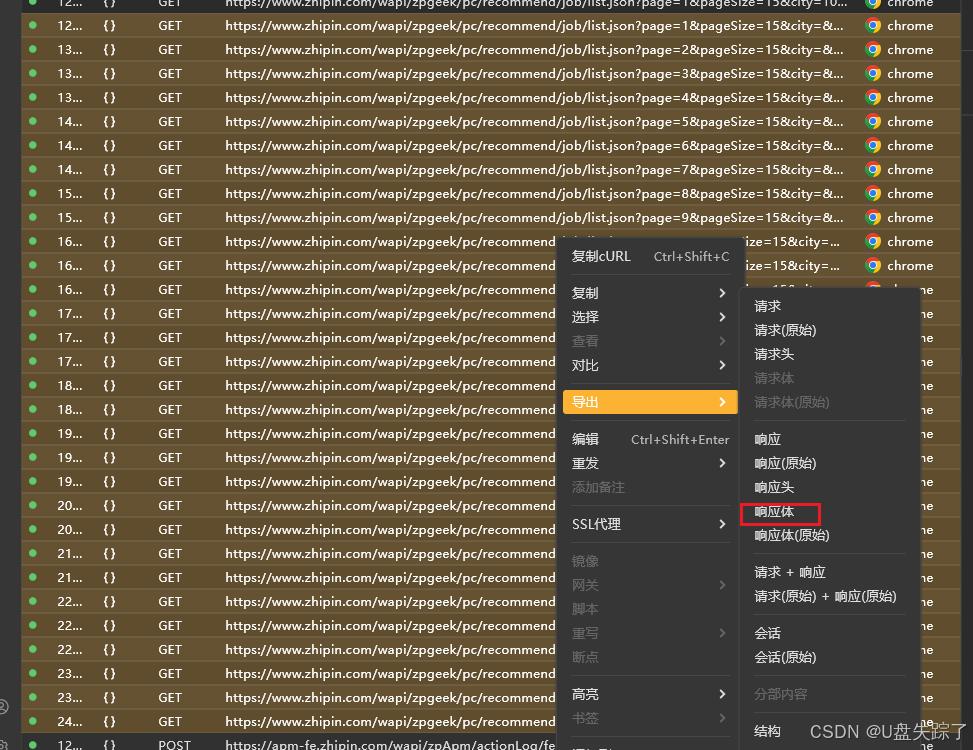Click Chrome icon on the page=9 row
Image resolution: width=973 pixels, height=750 pixels.
[874, 218]
